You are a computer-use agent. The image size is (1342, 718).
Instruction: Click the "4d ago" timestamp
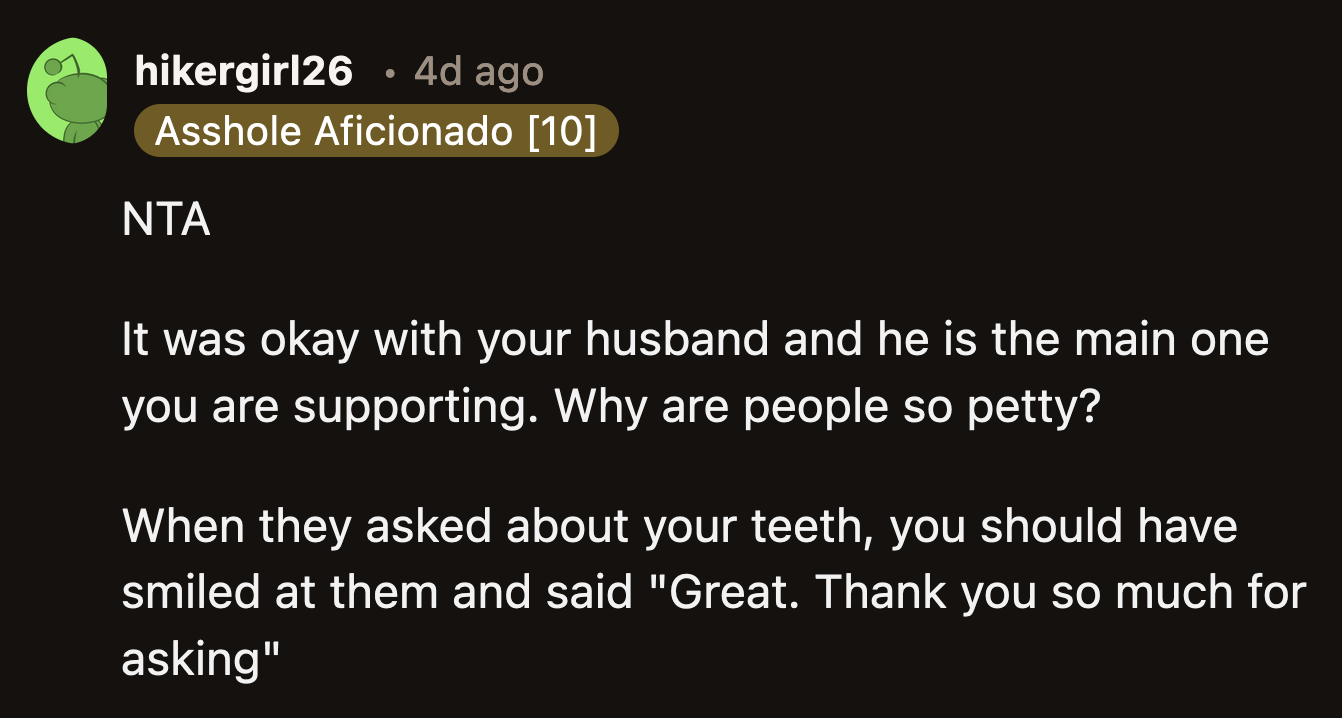click(x=477, y=72)
